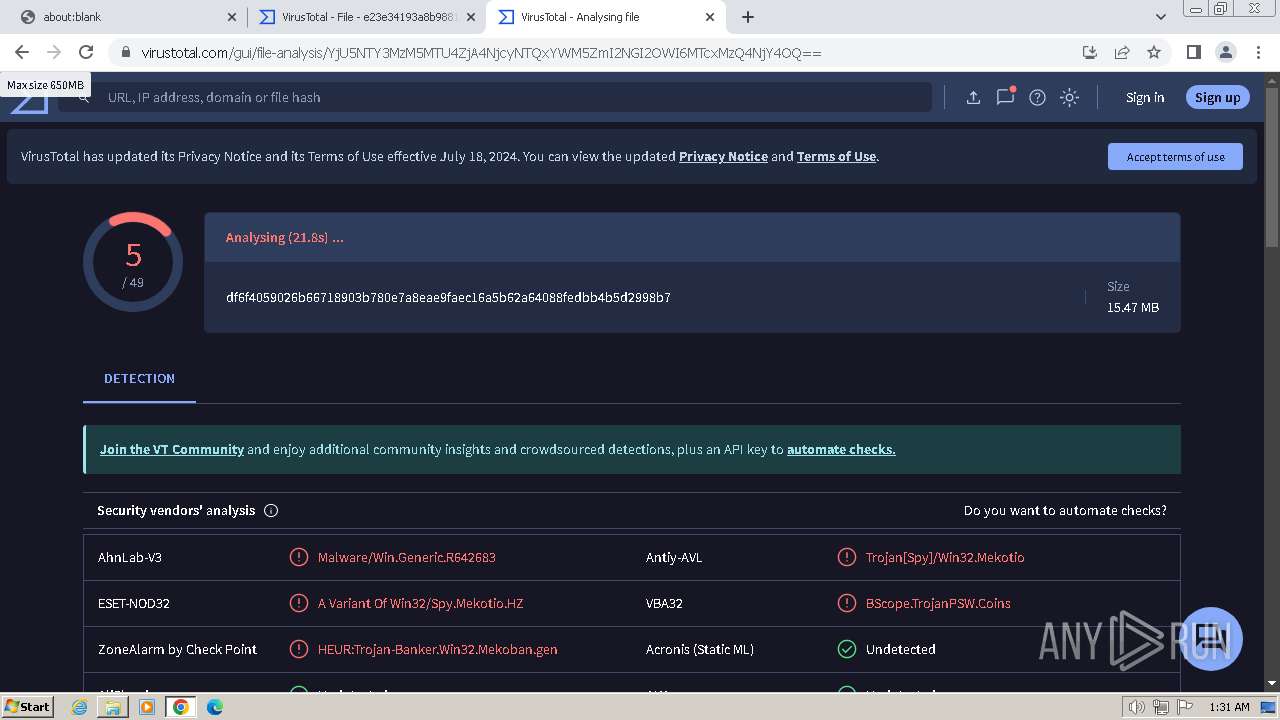Click the 5/49 detection score circle

point(133,262)
